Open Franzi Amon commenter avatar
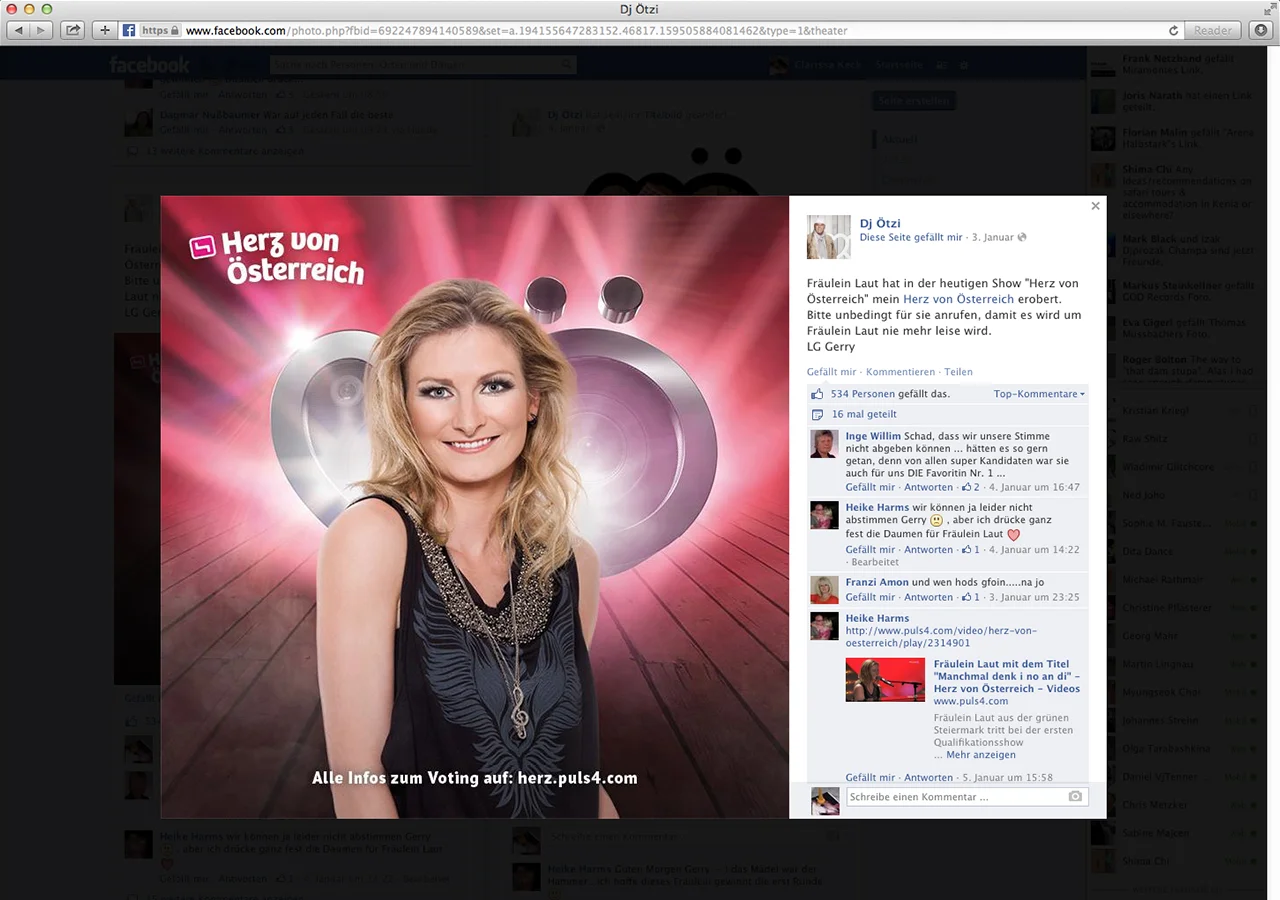The height and width of the screenshot is (900, 1280). (x=824, y=590)
